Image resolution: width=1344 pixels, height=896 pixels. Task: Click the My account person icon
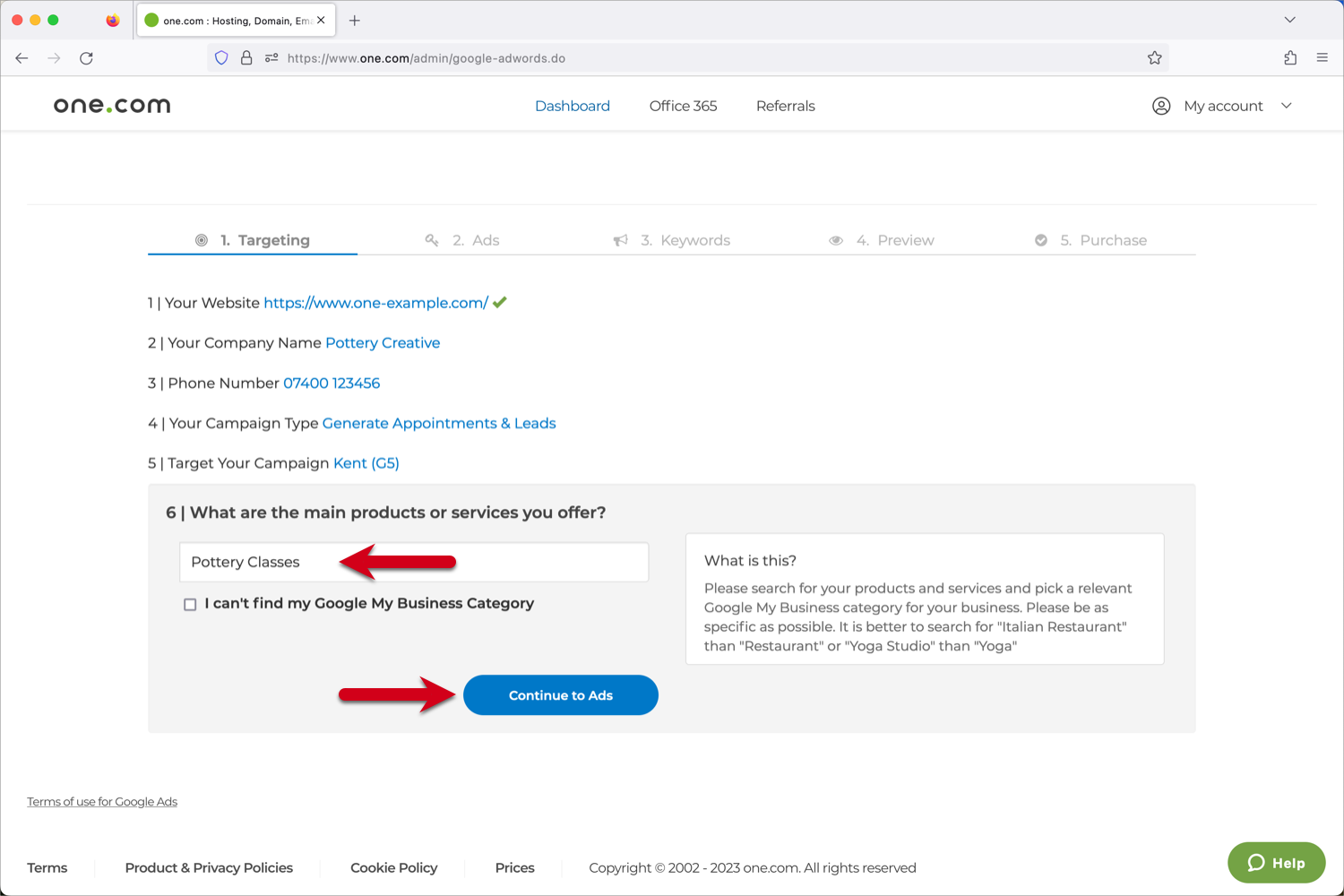[x=1161, y=106]
